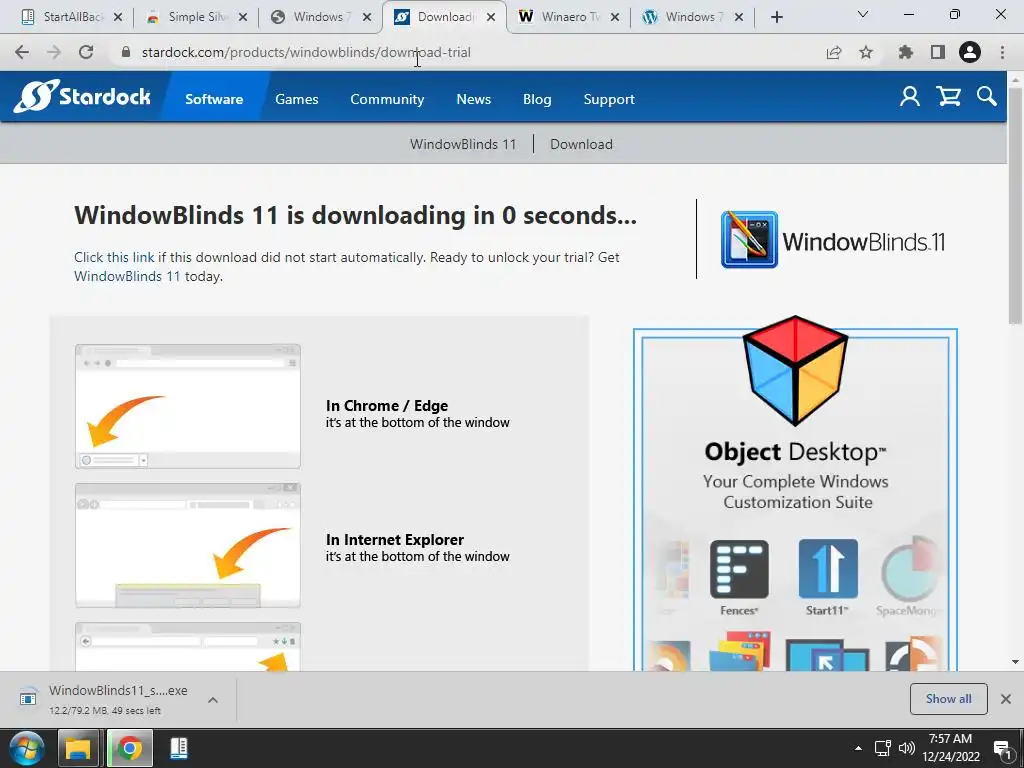Viewport: 1024px width, 768px height.
Task: Go to the News section
Action: coord(473,99)
